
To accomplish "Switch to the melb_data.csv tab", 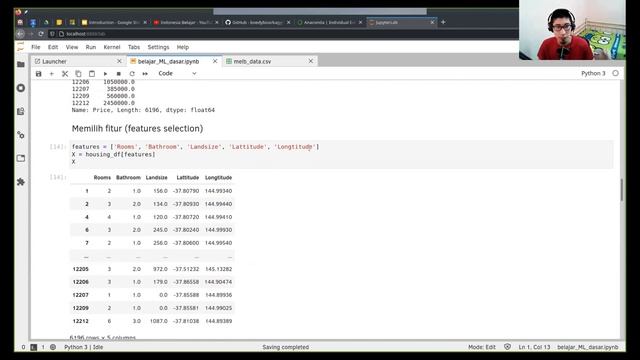I will (x=270, y=61).
